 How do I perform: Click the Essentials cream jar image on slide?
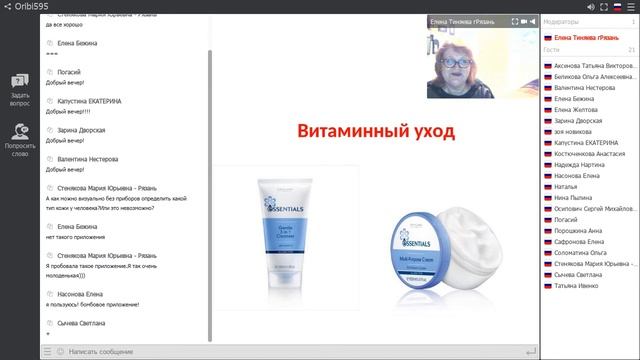click(x=447, y=250)
